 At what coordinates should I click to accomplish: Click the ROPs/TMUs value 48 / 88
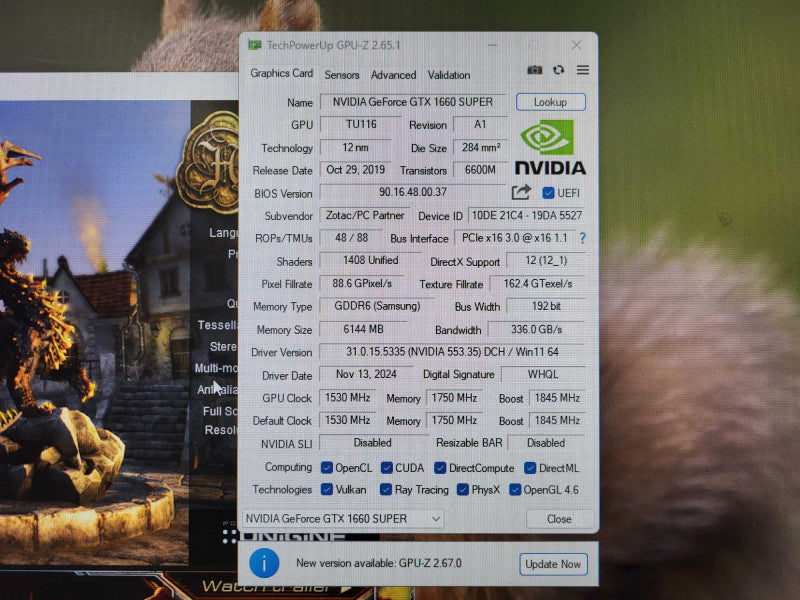(352, 238)
